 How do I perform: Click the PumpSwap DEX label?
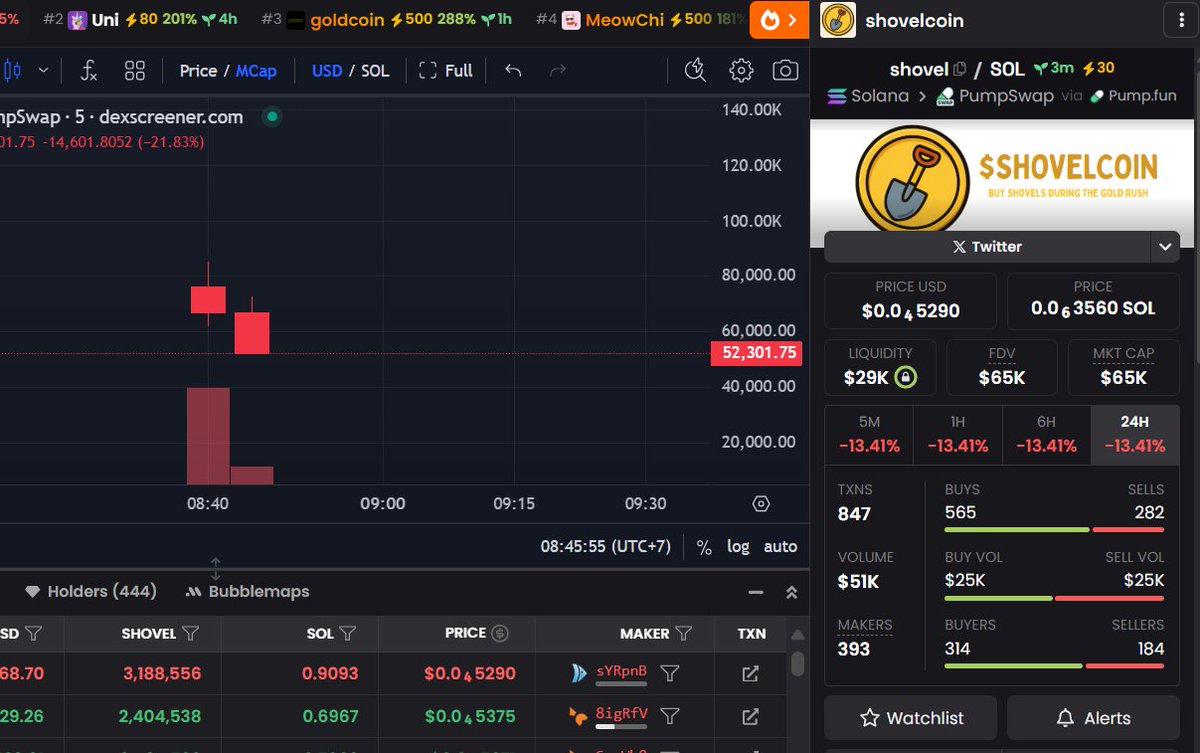point(994,96)
